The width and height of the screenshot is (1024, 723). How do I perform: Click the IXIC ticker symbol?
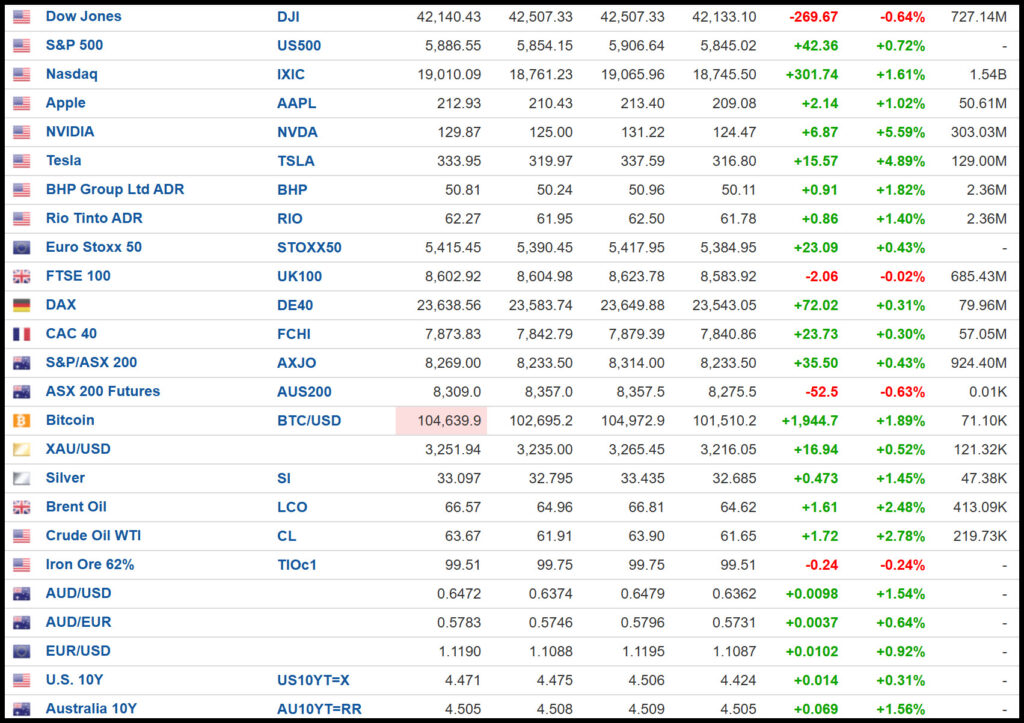point(291,74)
